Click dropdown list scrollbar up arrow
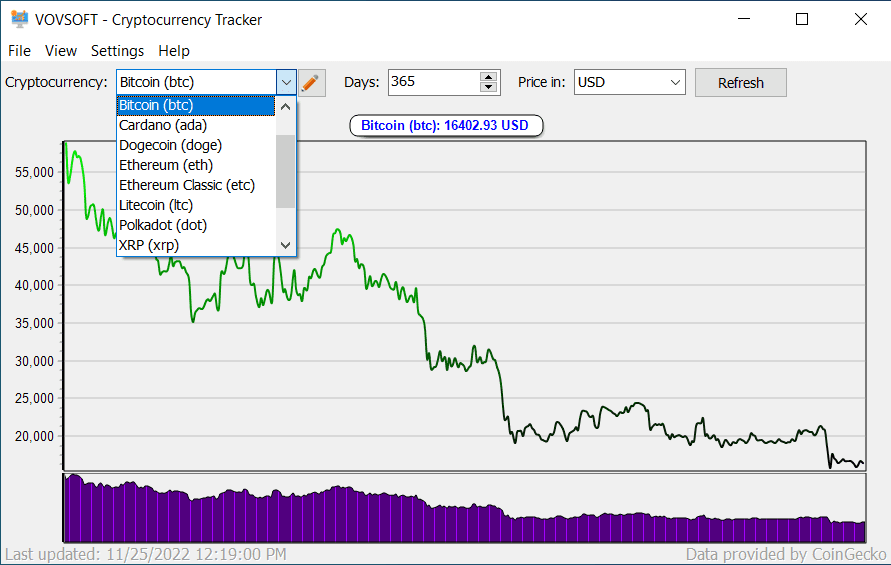The width and height of the screenshot is (891, 565). click(x=286, y=106)
